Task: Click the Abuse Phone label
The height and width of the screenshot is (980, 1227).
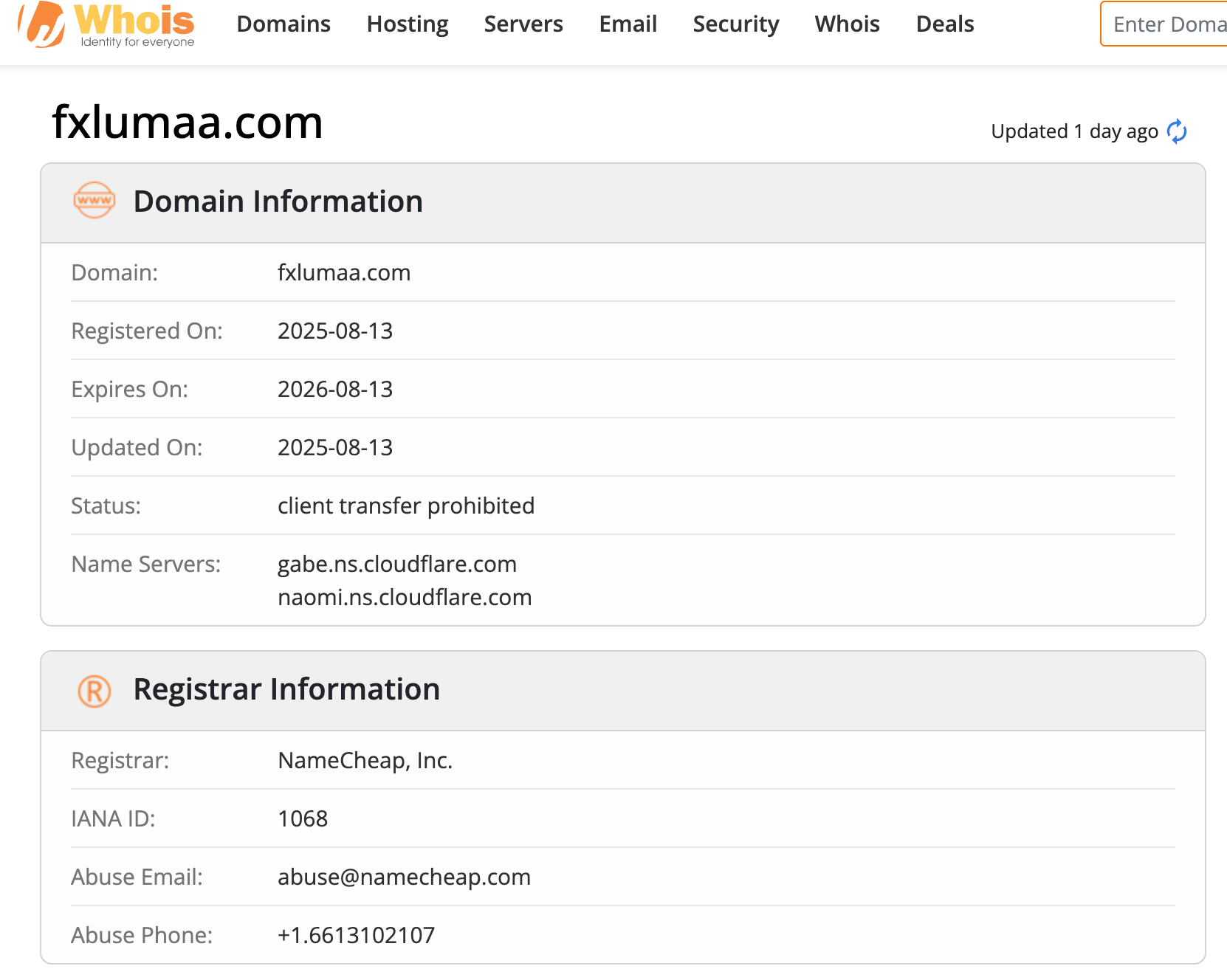Action: tap(142, 936)
